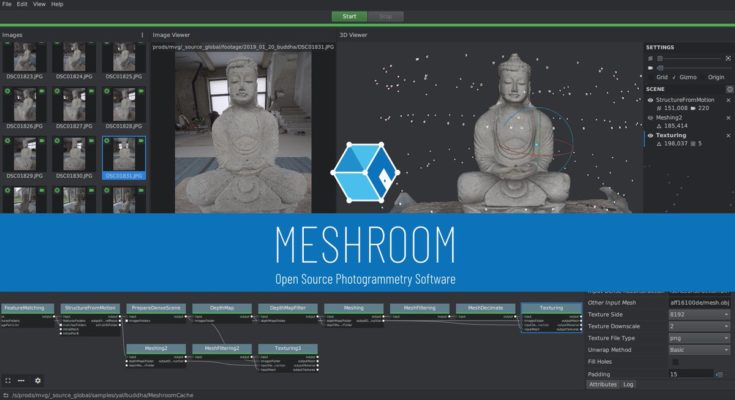Open the Texture File Type dropdown
The height and width of the screenshot is (400, 735).
699,338
